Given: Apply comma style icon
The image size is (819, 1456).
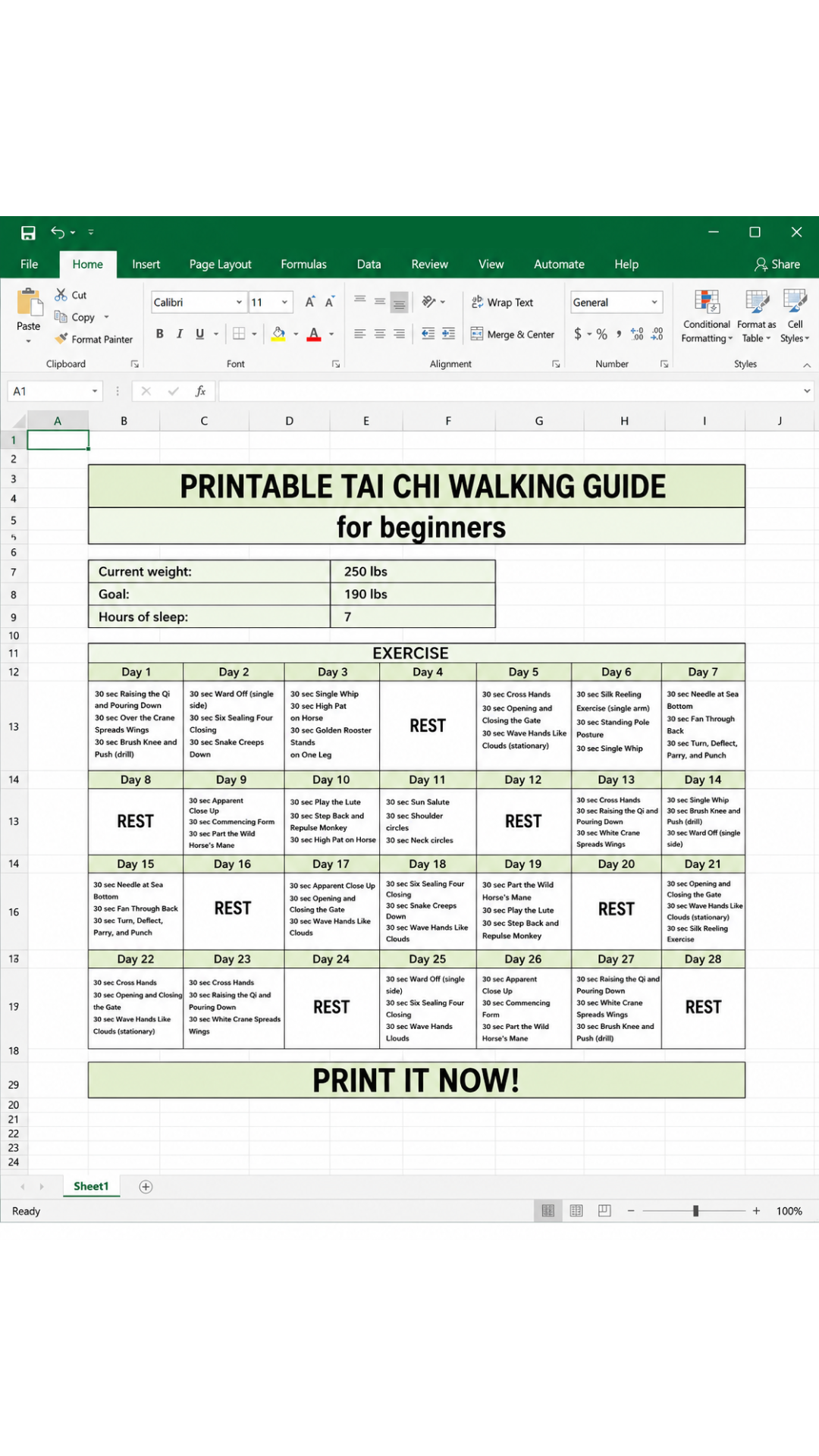Looking at the screenshot, I should coord(620,334).
